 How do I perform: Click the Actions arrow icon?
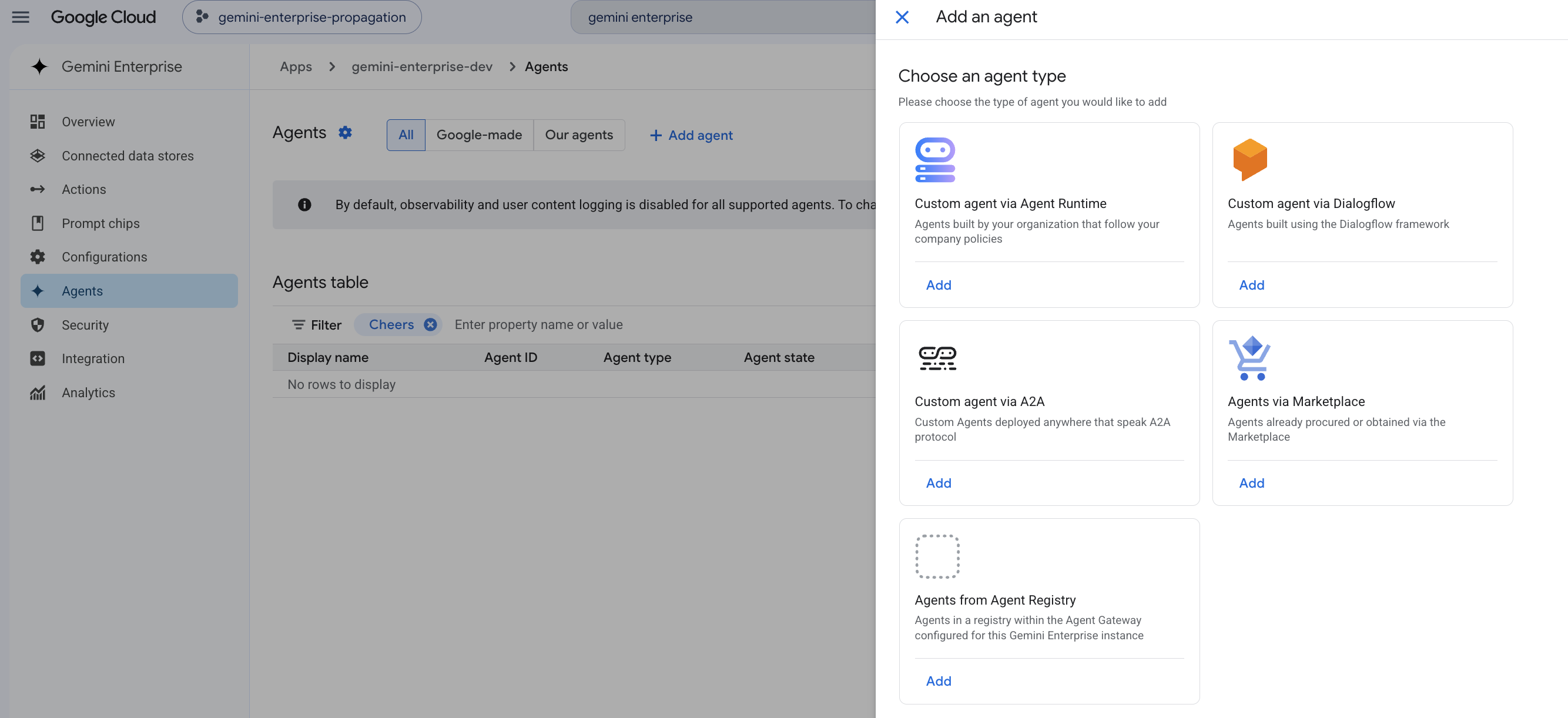click(x=38, y=189)
